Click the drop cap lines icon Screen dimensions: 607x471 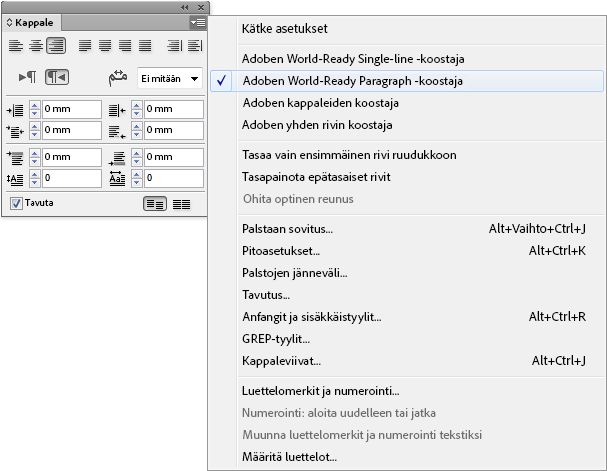click(x=15, y=179)
